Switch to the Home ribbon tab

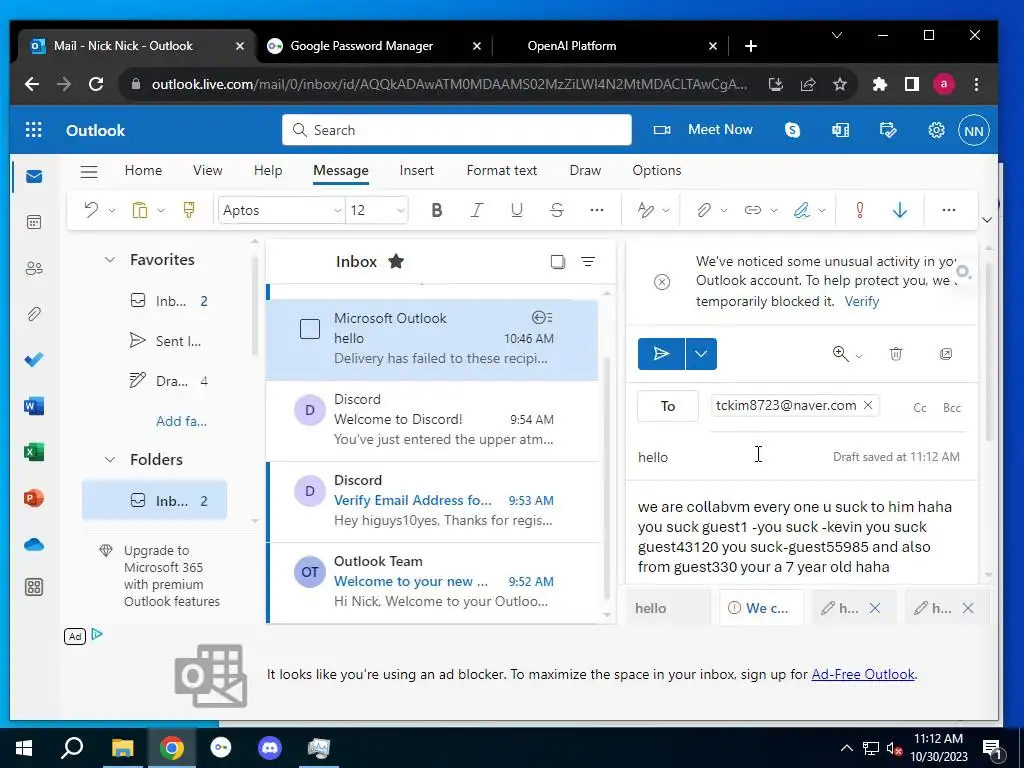(143, 170)
